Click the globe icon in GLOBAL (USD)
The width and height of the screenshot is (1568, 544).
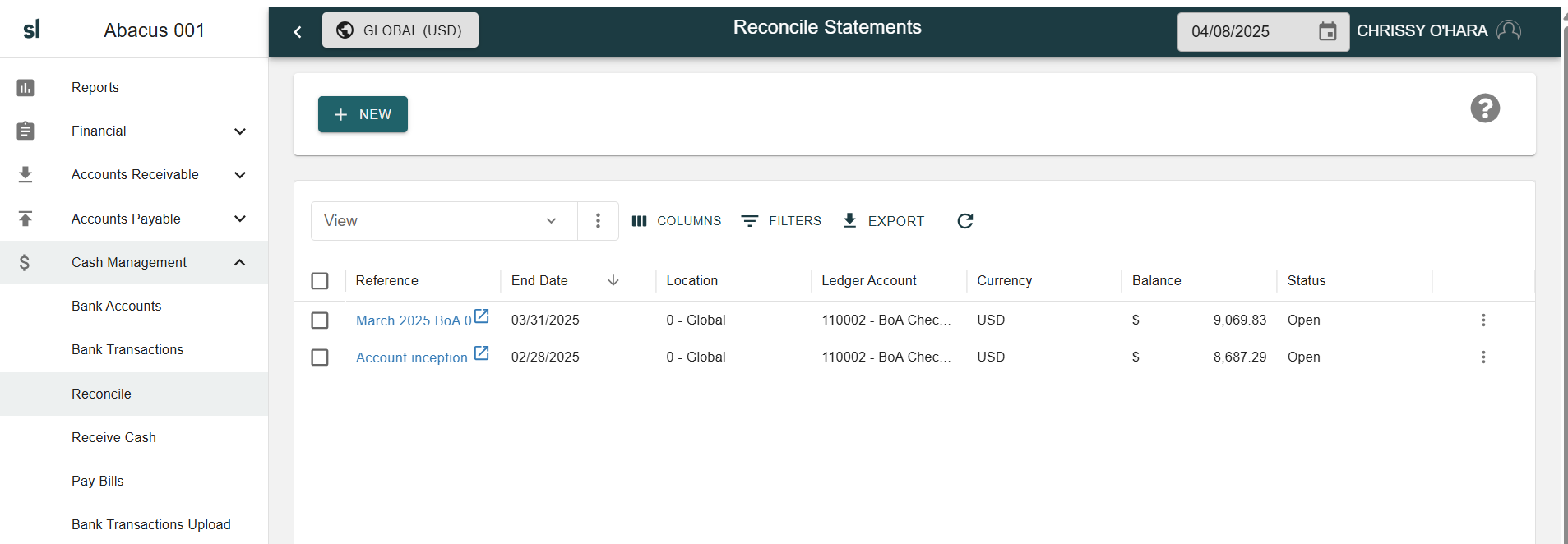click(x=345, y=30)
